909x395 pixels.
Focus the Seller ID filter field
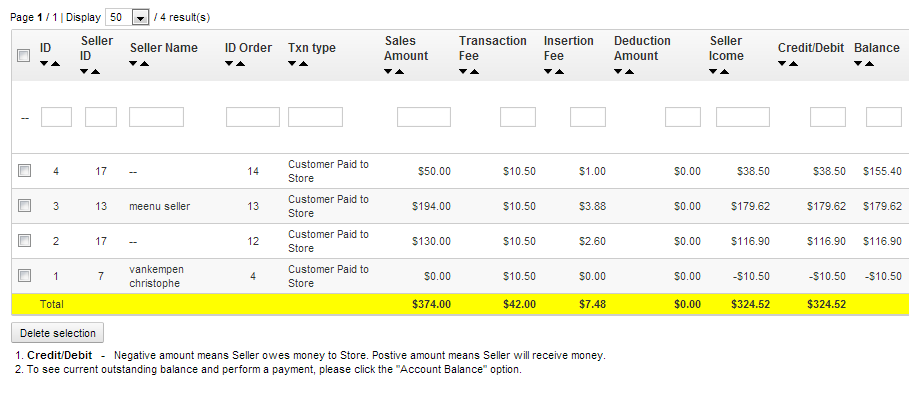click(101, 117)
